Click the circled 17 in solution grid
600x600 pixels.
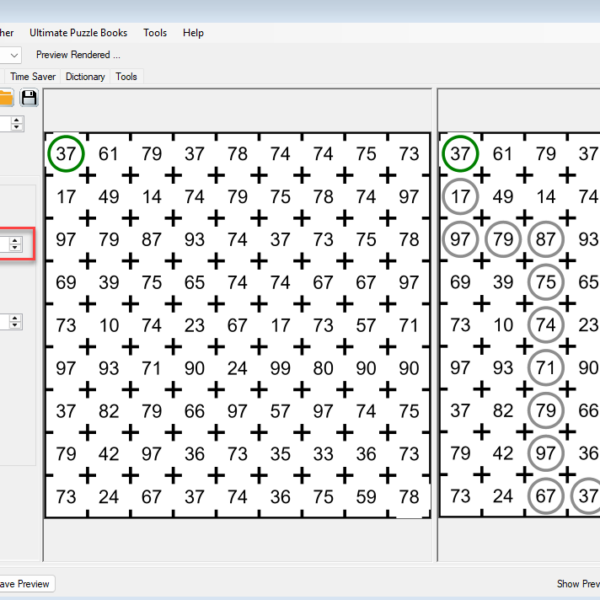click(460, 197)
